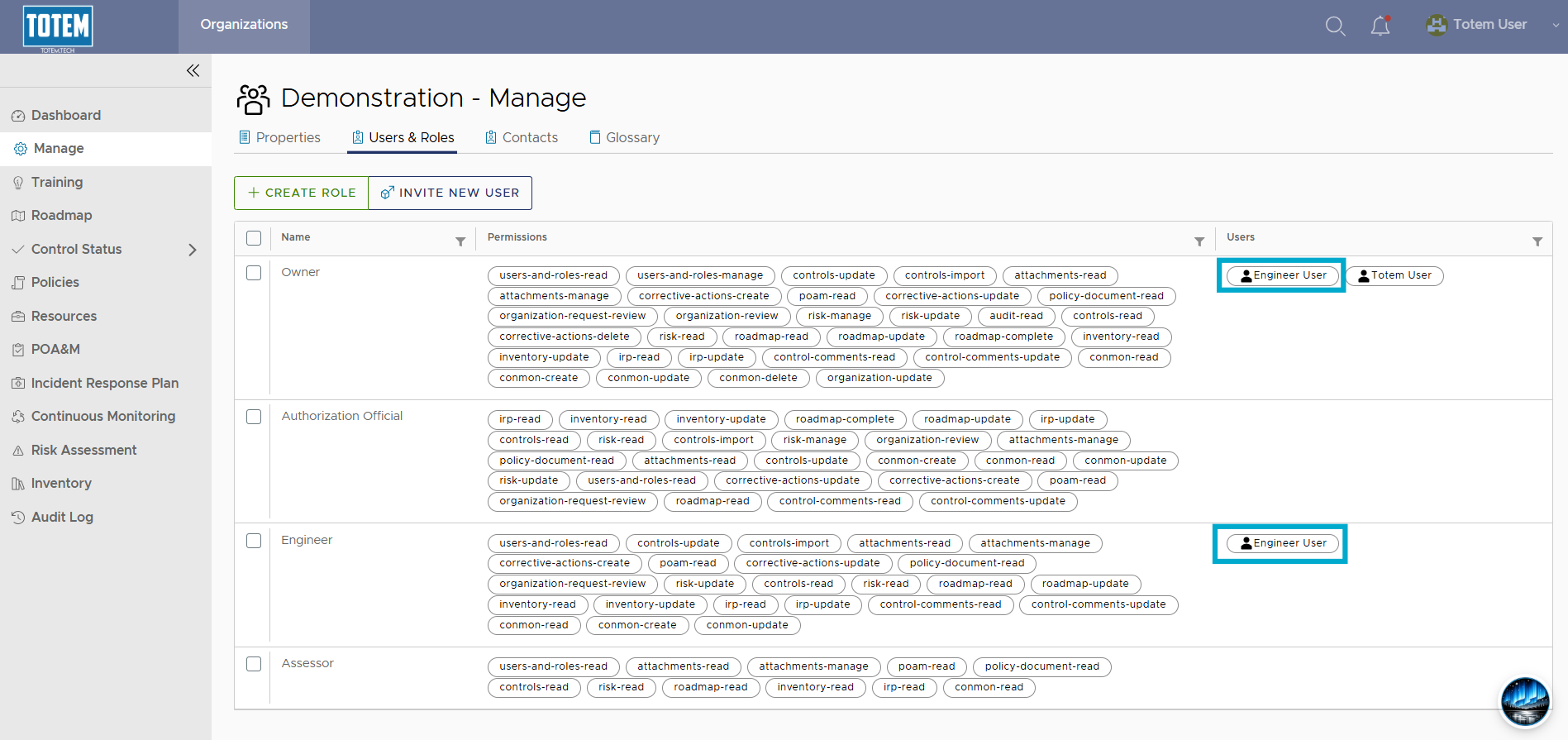The width and height of the screenshot is (1568, 740).
Task: Open the Glossary tab
Action: pos(624,137)
